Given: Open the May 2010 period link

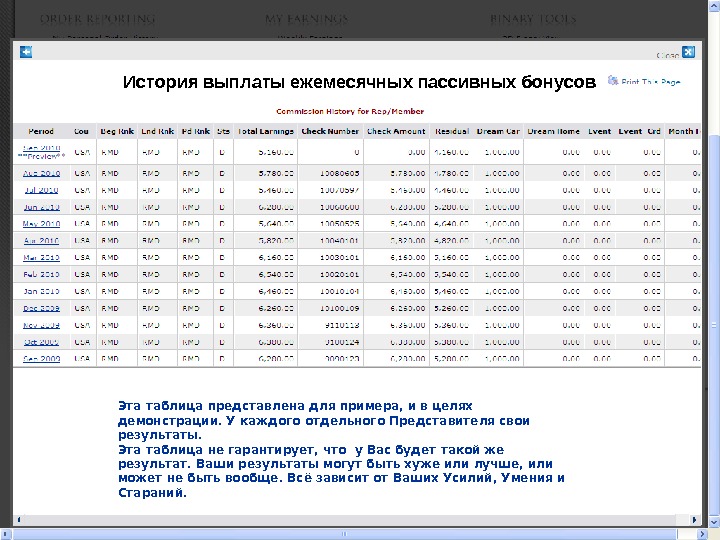Looking at the screenshot, I should point(41,224).
